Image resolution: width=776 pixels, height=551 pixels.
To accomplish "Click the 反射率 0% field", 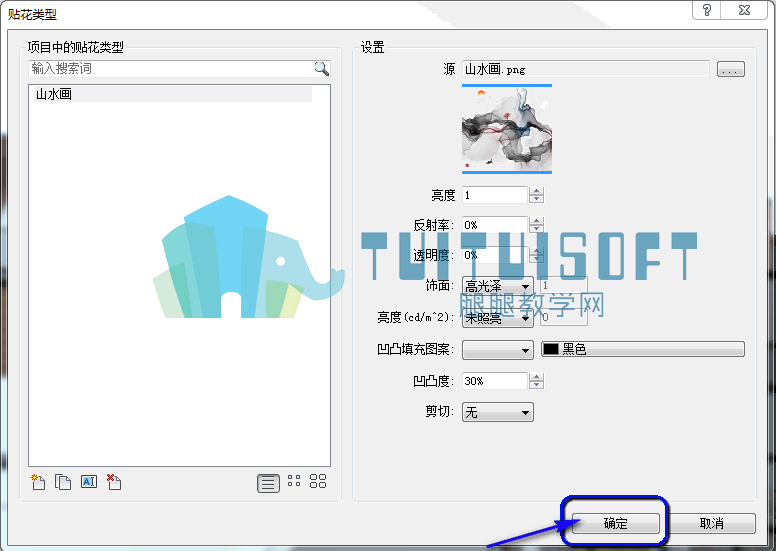I will click(494, 225).
